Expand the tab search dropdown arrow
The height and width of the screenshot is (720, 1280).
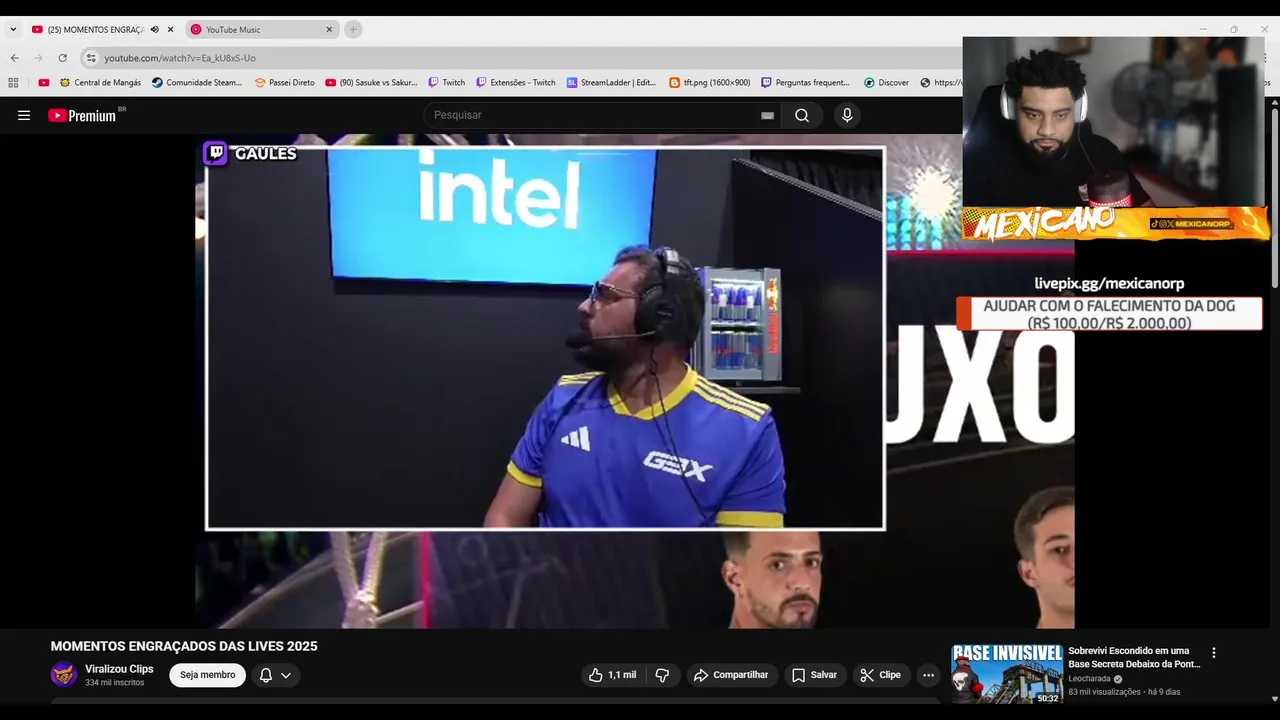tap(13, 30)
